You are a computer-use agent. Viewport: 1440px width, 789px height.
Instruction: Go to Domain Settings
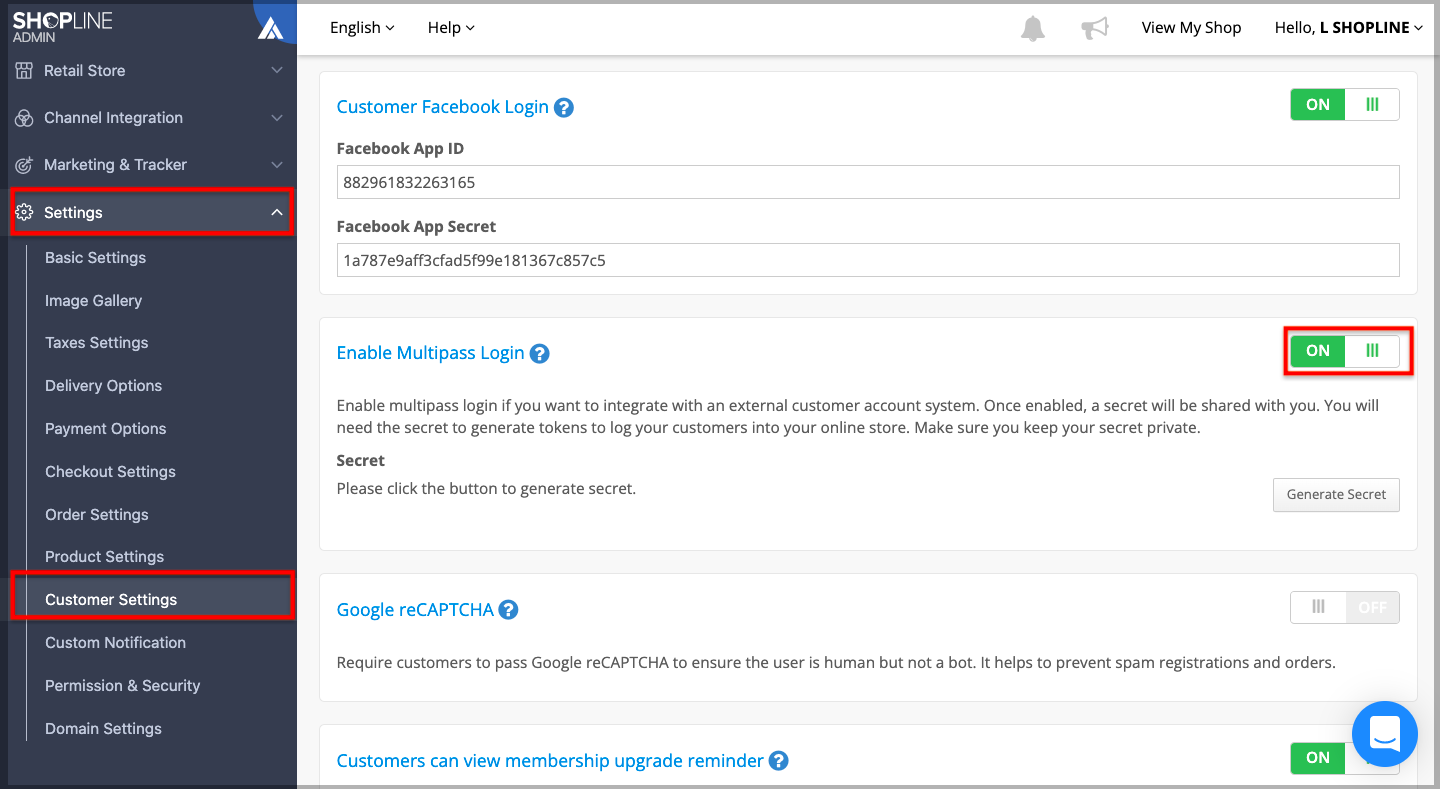point(103,729)
